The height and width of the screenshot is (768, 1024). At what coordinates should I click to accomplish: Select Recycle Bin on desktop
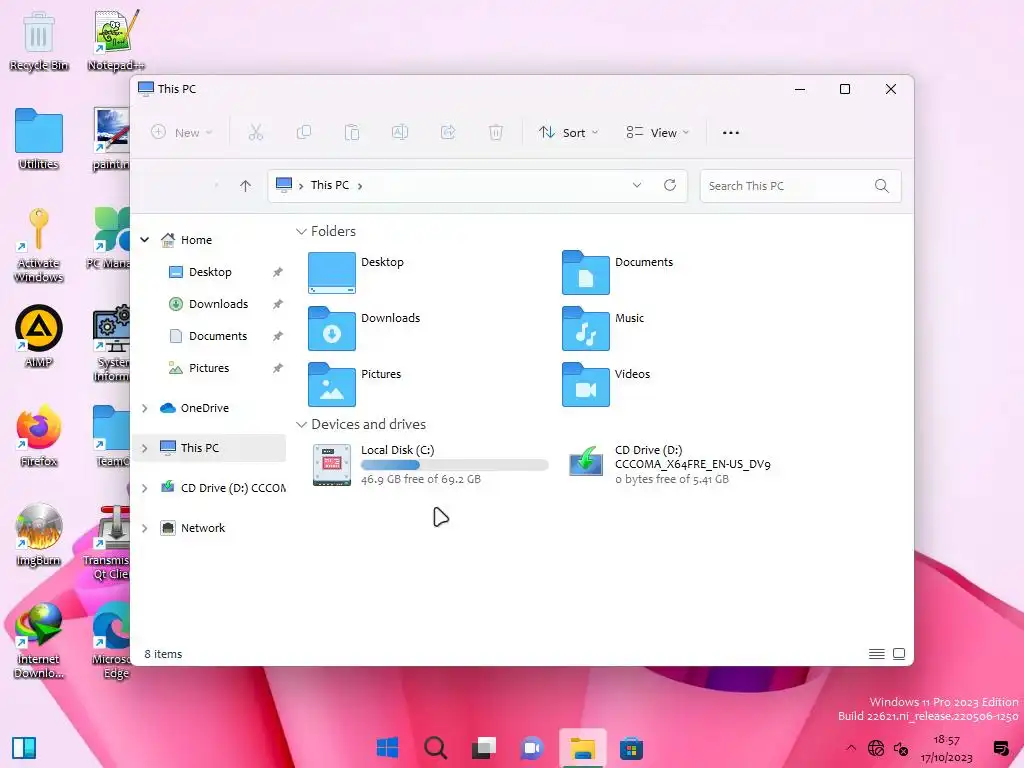39,40
